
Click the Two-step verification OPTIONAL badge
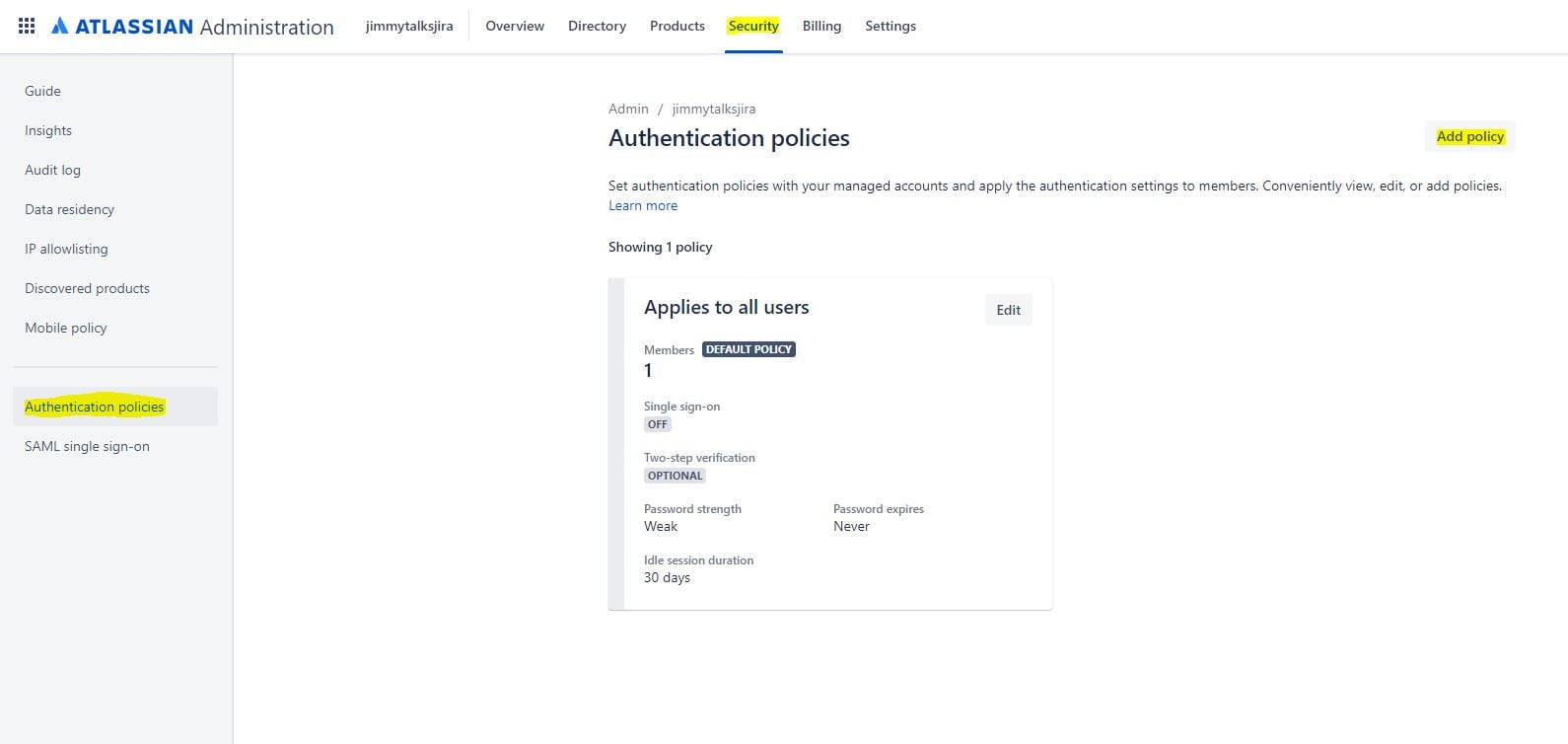point(676,476)
